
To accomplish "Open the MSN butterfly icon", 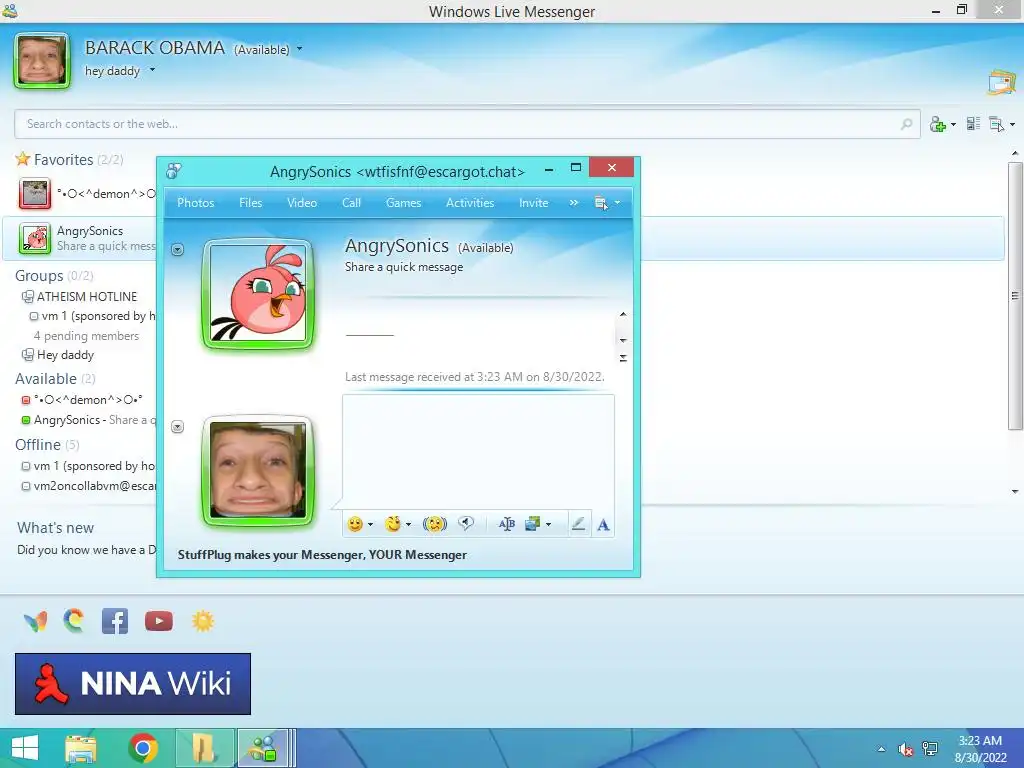I will click(36, 621).
